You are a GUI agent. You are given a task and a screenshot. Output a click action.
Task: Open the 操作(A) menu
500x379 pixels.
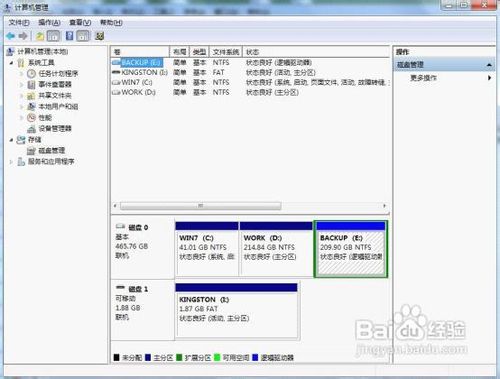click(49, 23)
